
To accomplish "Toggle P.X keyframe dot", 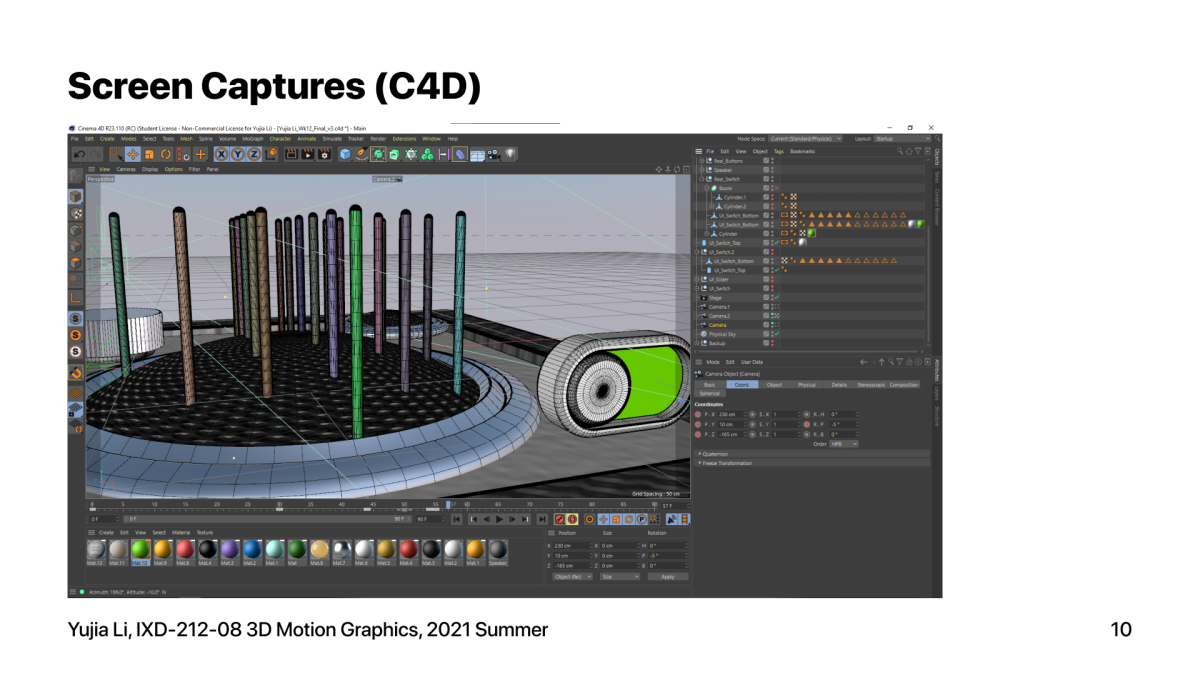I will [698, 414].
